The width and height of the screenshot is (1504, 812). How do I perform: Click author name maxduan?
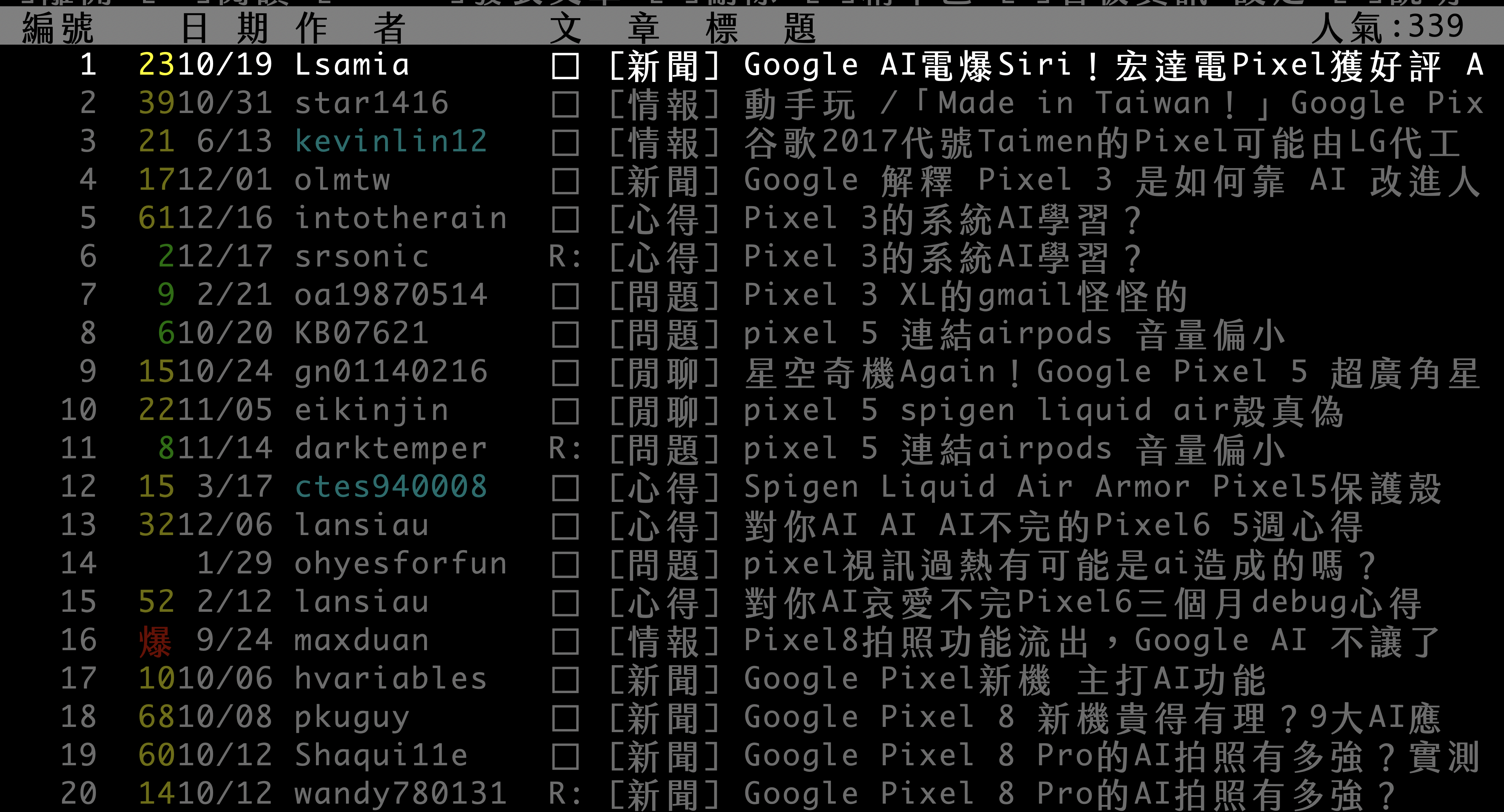(361, 641)
